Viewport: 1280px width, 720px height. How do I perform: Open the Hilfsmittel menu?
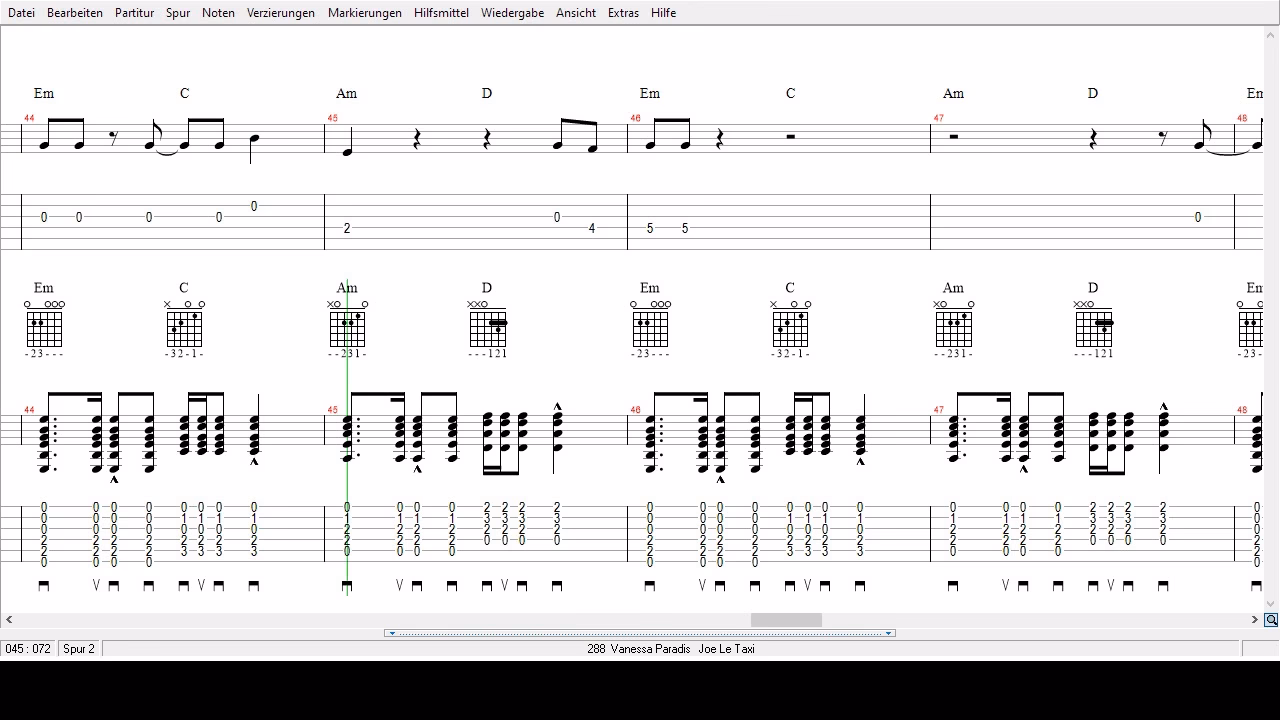tap(441, 13)
